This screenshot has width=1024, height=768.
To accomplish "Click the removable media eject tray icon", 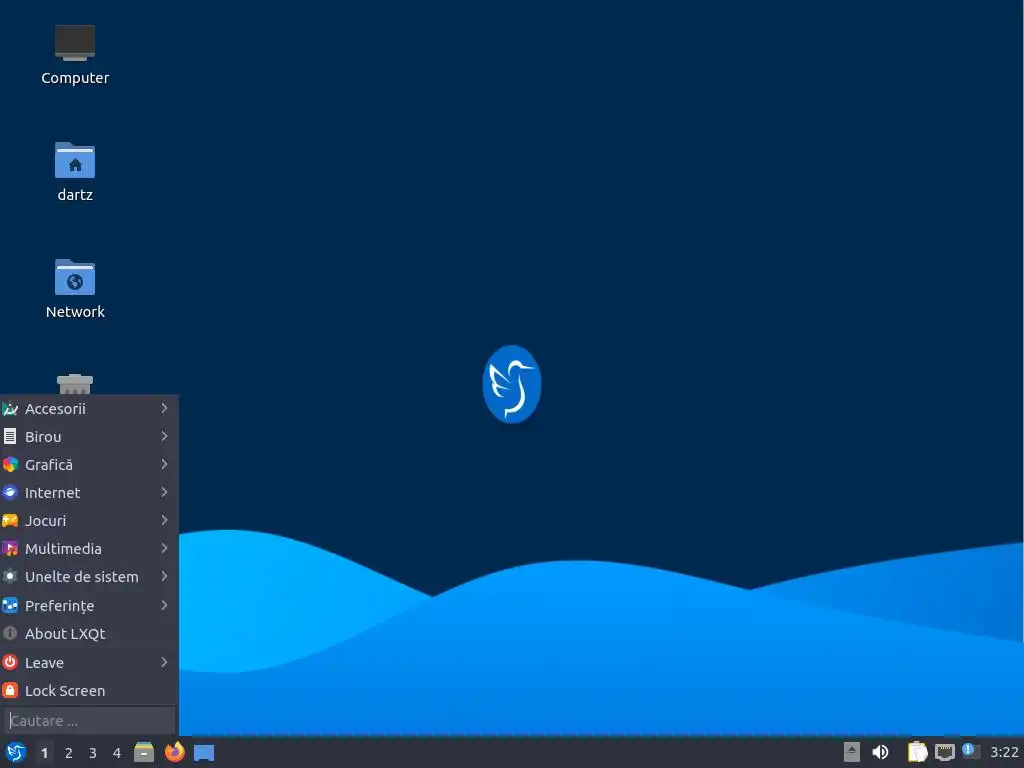I will tap(851, 752).
